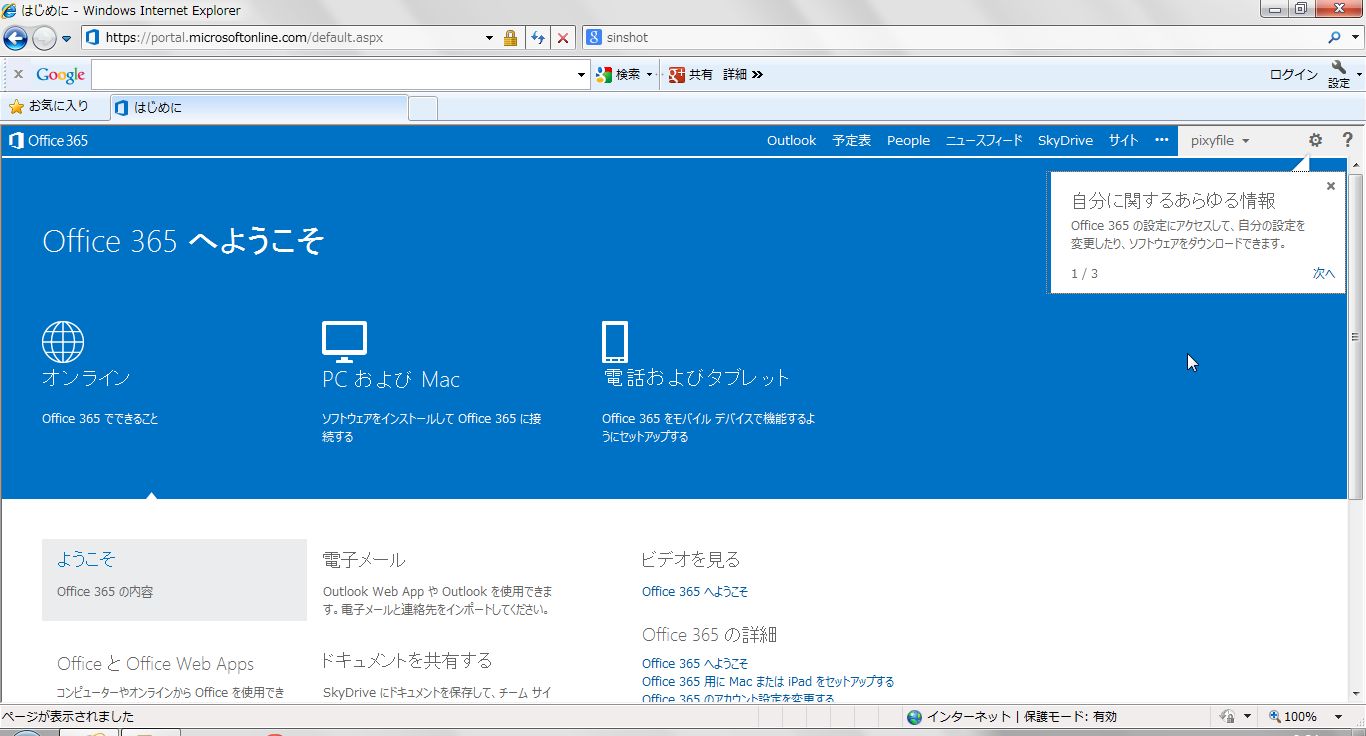This screenshot has width=1366, height=736.
Task: Expand the pixyfile user dropdown
Action: (x=1220, y=141)
